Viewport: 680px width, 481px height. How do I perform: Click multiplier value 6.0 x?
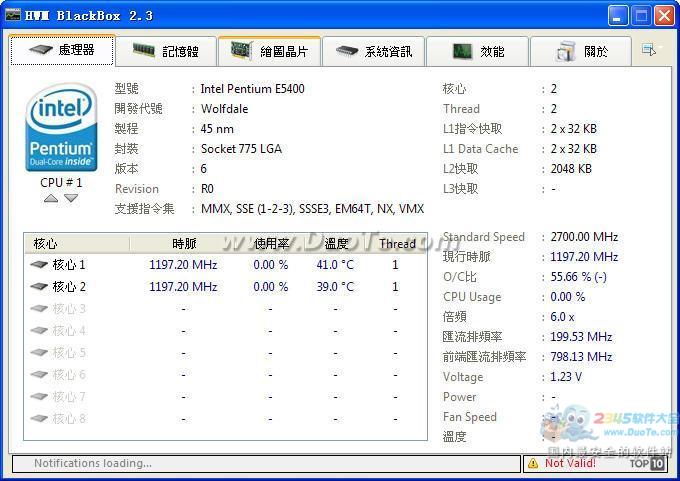(x=562, y=317)
